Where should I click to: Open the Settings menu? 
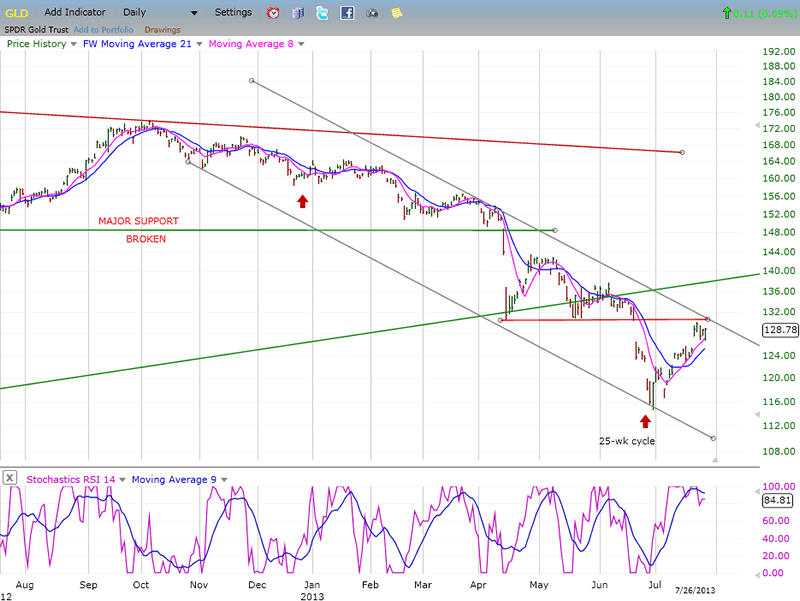(x=238, y=13)
